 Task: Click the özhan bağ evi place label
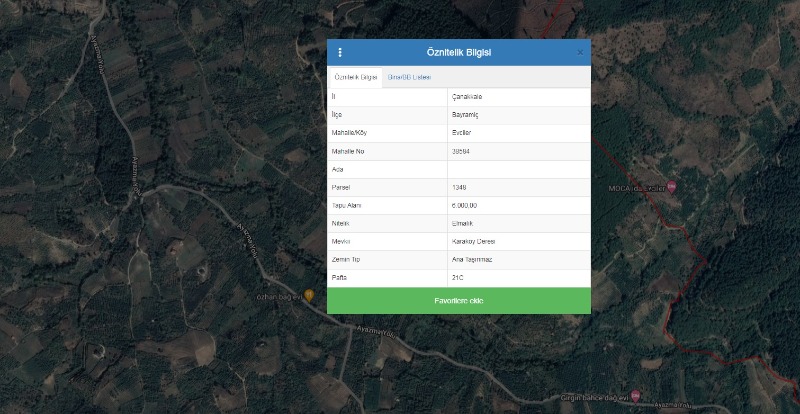tap(279, 296)
